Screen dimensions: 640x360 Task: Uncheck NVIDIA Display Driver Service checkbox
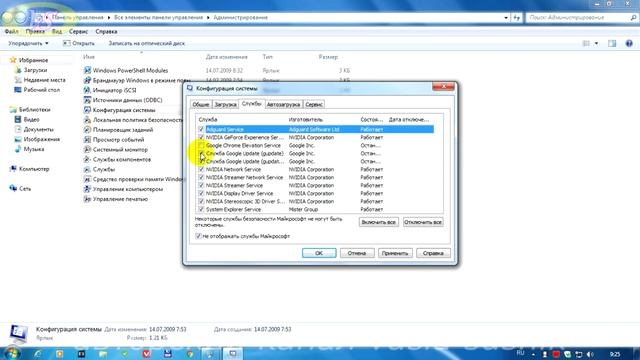201,193
